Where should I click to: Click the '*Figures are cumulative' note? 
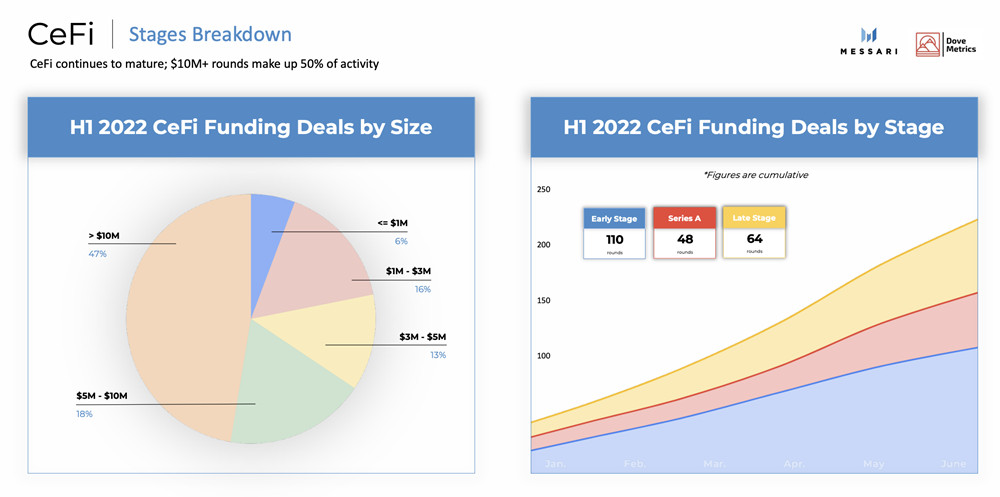(755, 175)
